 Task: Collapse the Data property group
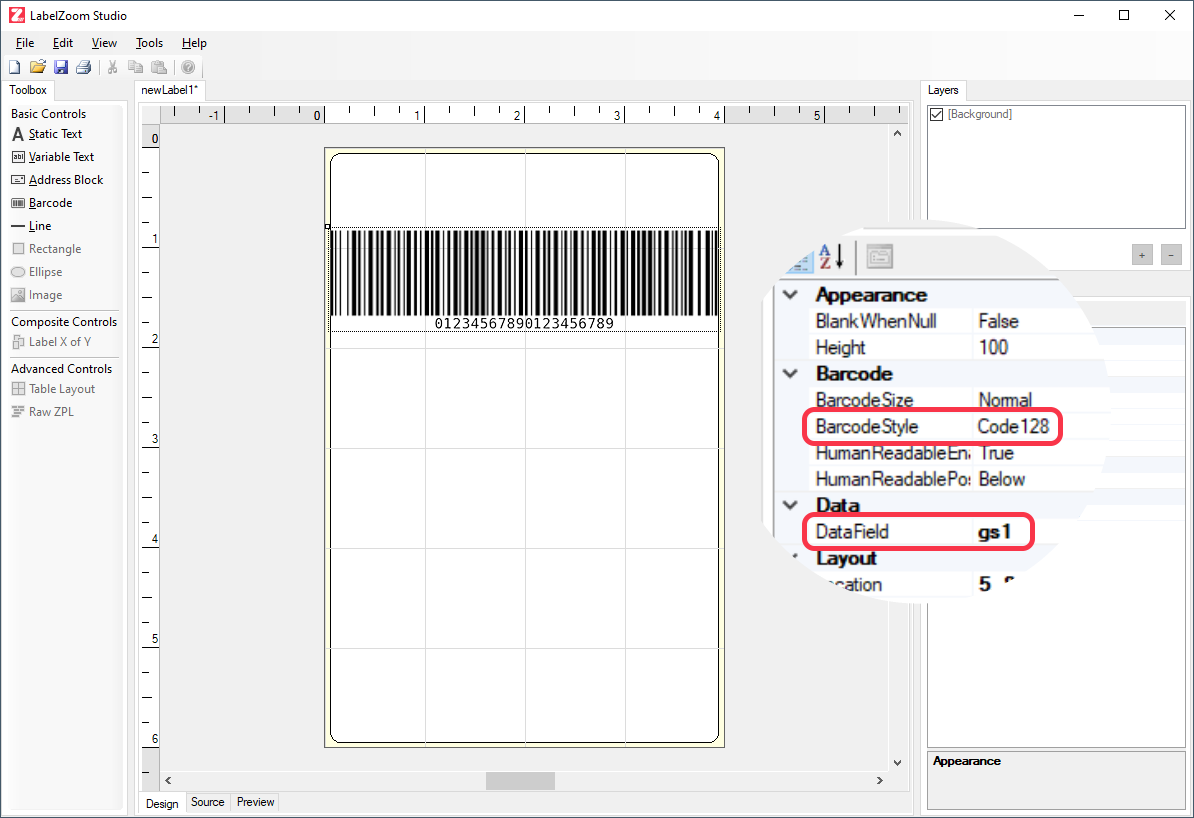[791, 505]
